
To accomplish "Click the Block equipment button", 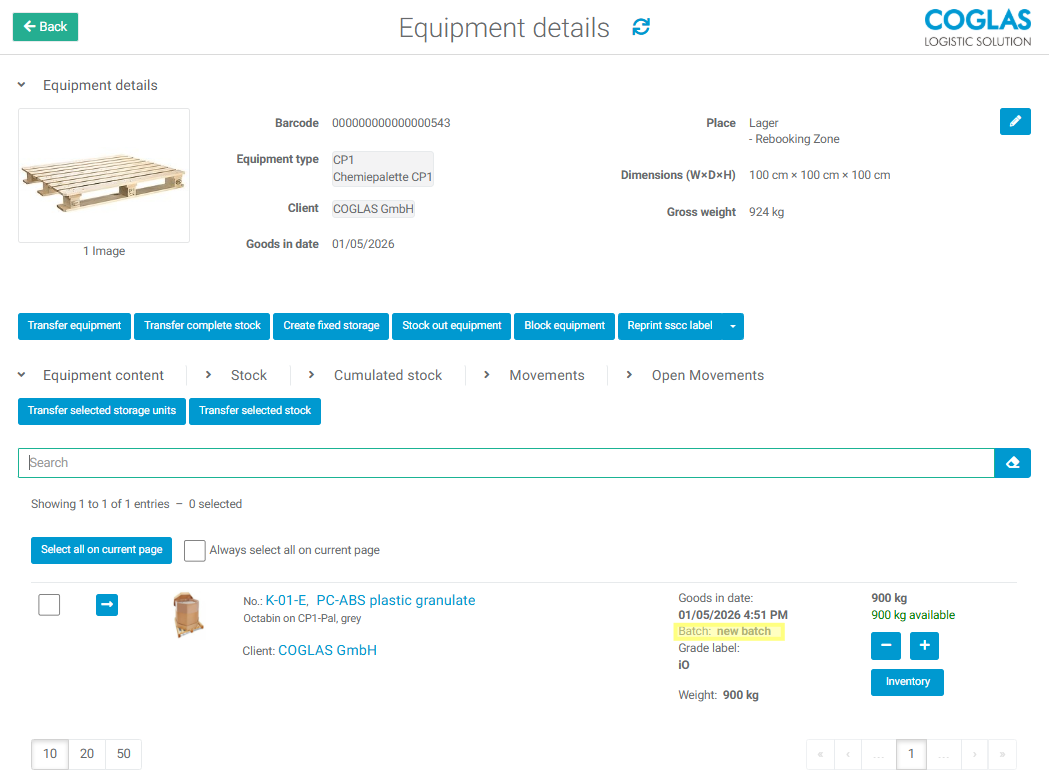I will [564, 326].
